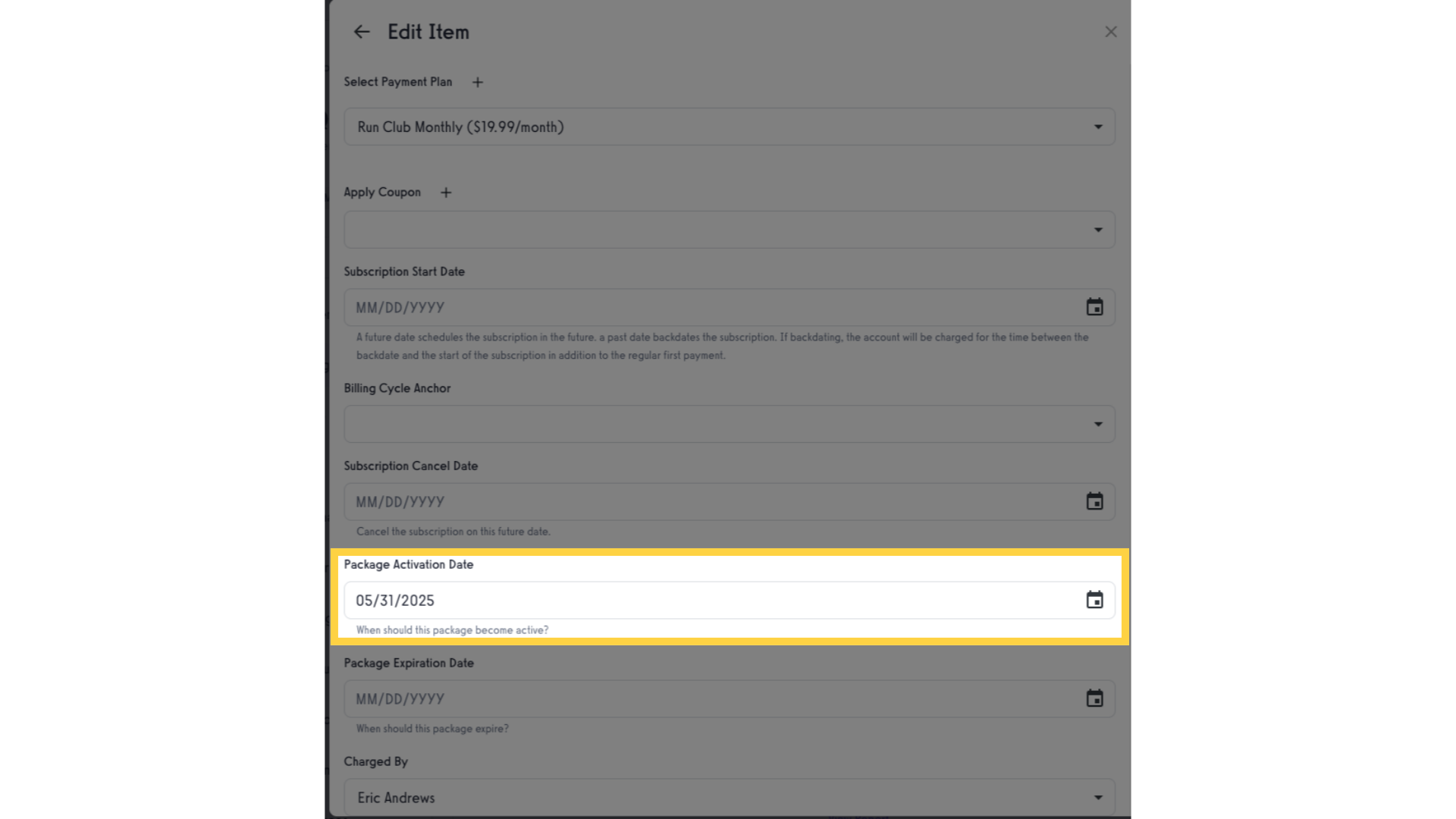Close the Edit Item dialog
Screen dimensions: 1456x819
click(x=1111, y=32)
